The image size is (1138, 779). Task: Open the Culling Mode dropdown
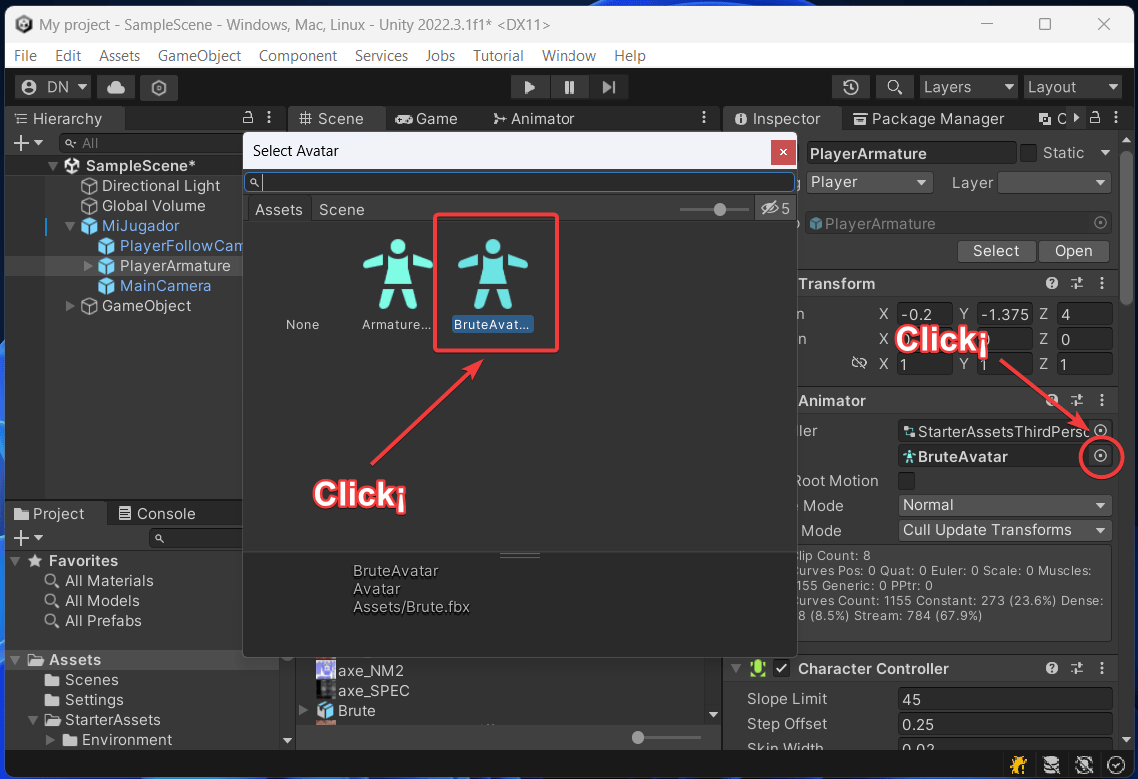point(1004,531)
